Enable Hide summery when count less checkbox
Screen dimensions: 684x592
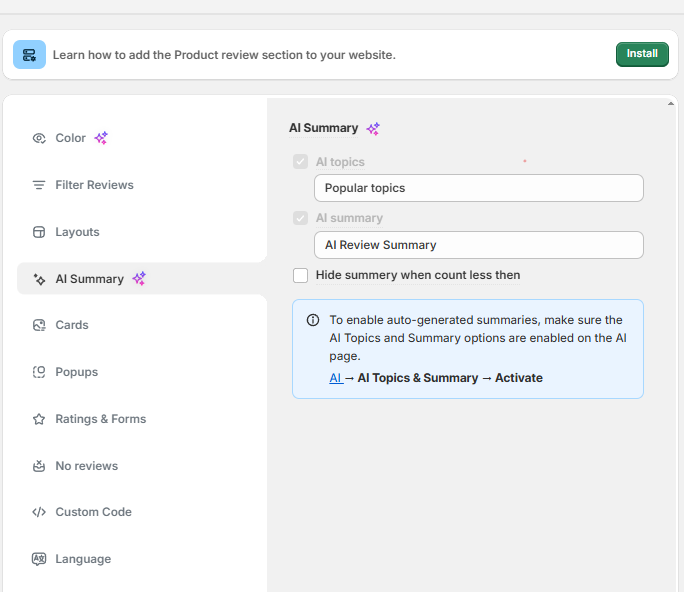[300, 275]
